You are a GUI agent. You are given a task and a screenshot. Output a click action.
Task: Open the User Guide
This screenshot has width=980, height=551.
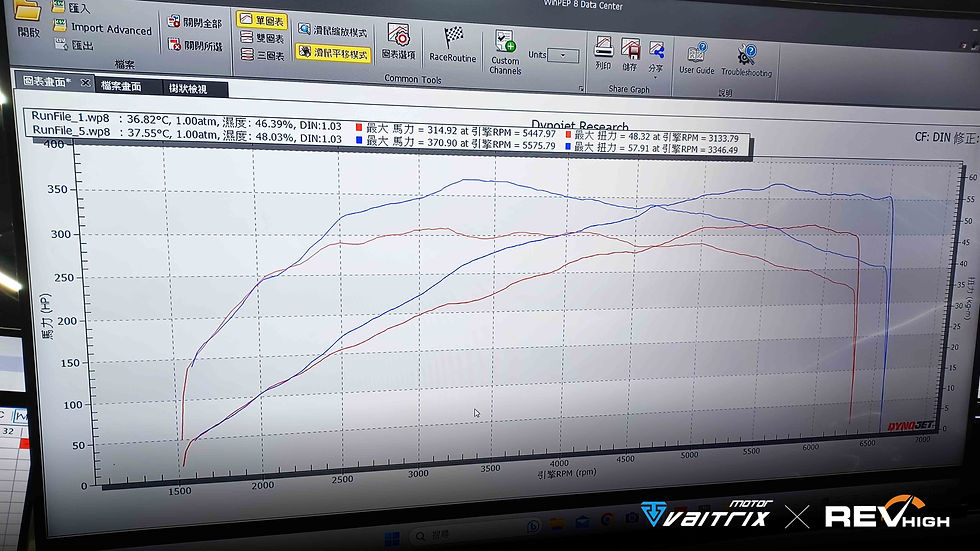pyautogui.click(x=696, y=59)
